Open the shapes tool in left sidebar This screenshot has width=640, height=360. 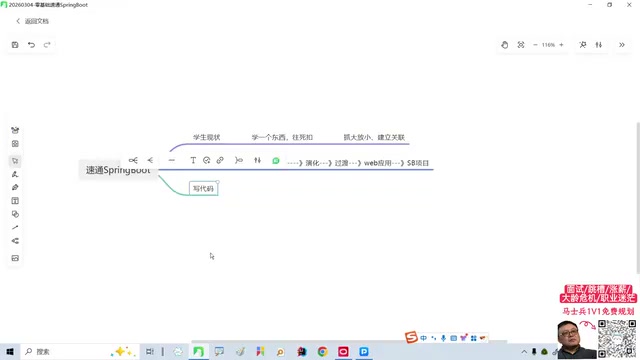[x=15, y=214]
